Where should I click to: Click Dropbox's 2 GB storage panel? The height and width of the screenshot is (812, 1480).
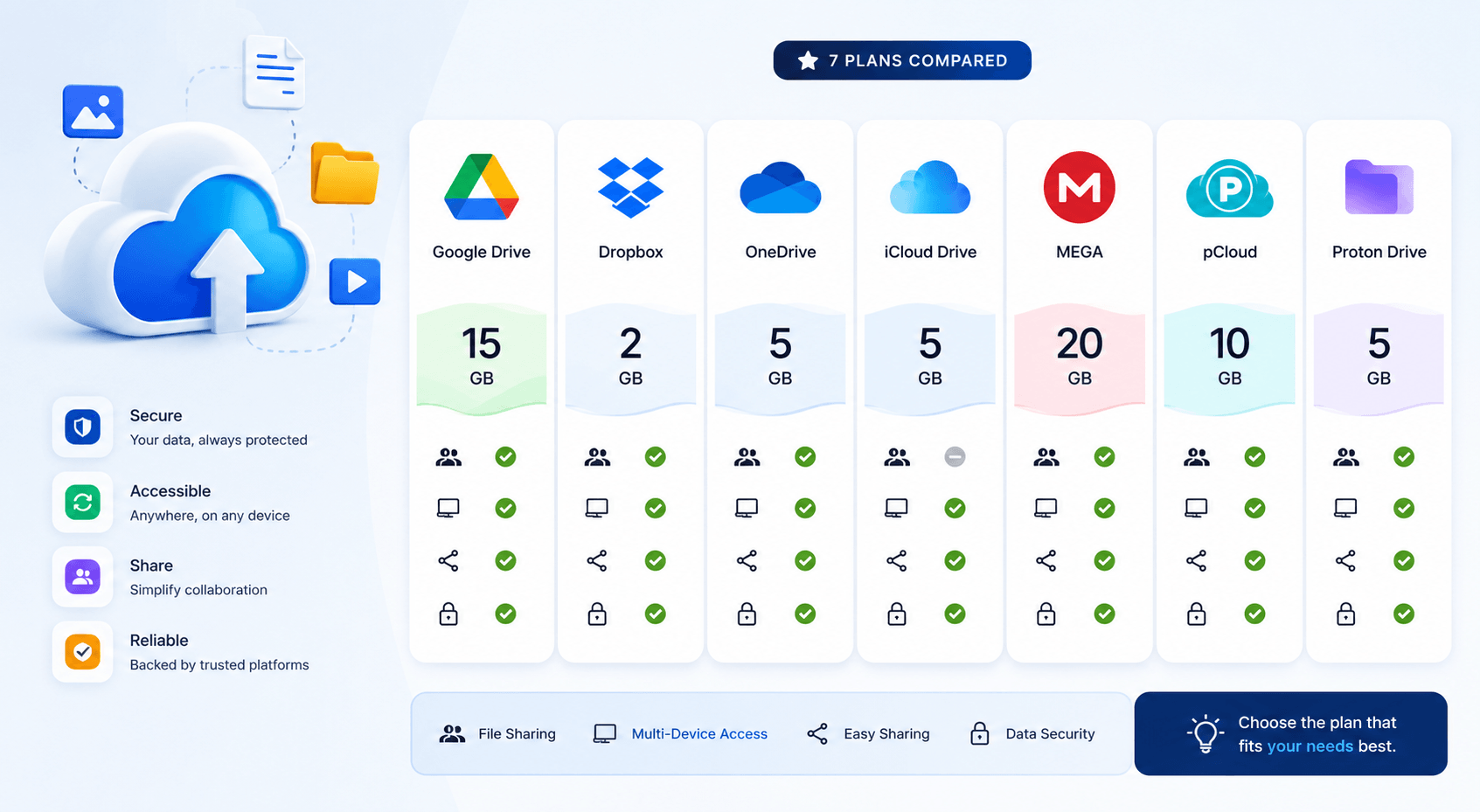(630, 358)
